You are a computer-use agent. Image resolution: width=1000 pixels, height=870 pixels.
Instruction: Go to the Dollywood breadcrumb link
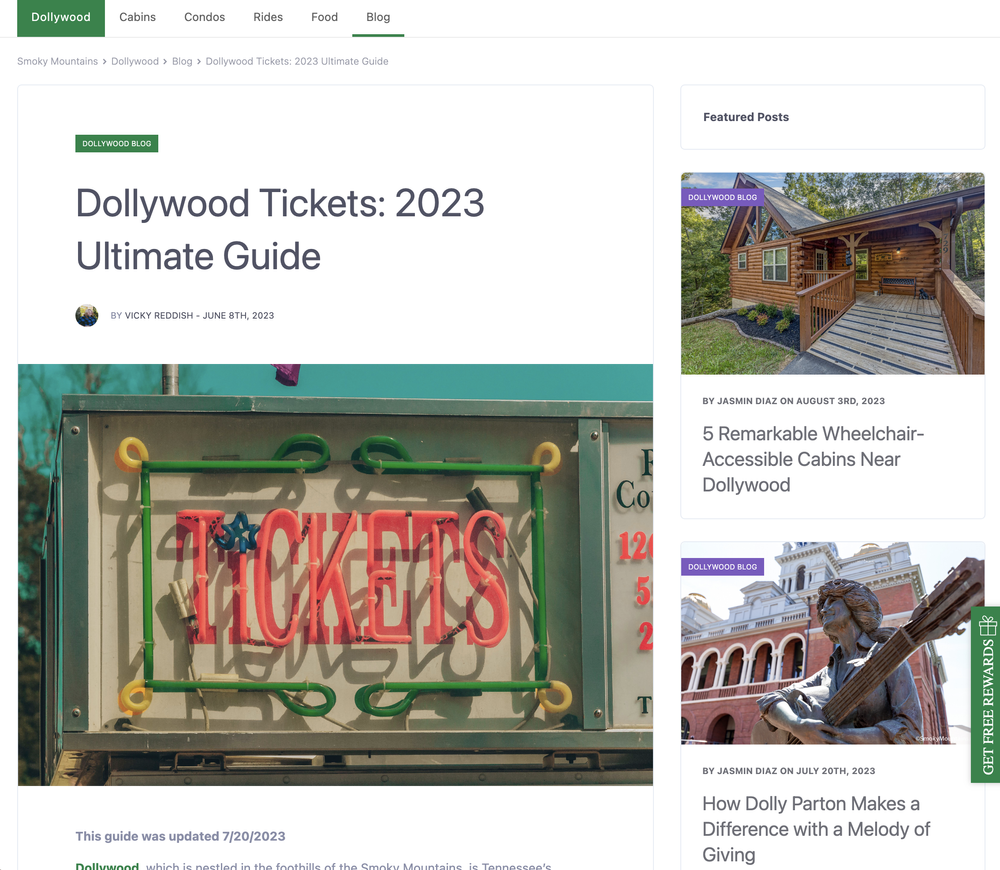[135, 61]
